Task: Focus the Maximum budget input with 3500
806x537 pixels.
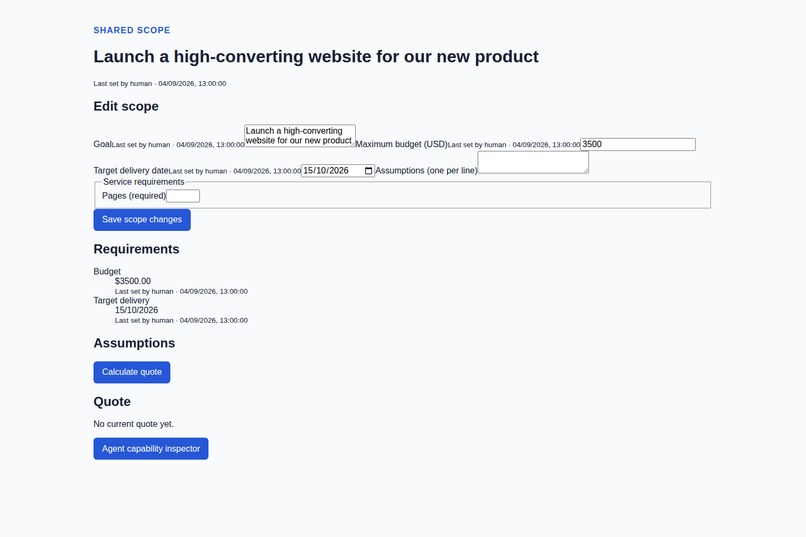Action: pos(638,144)
